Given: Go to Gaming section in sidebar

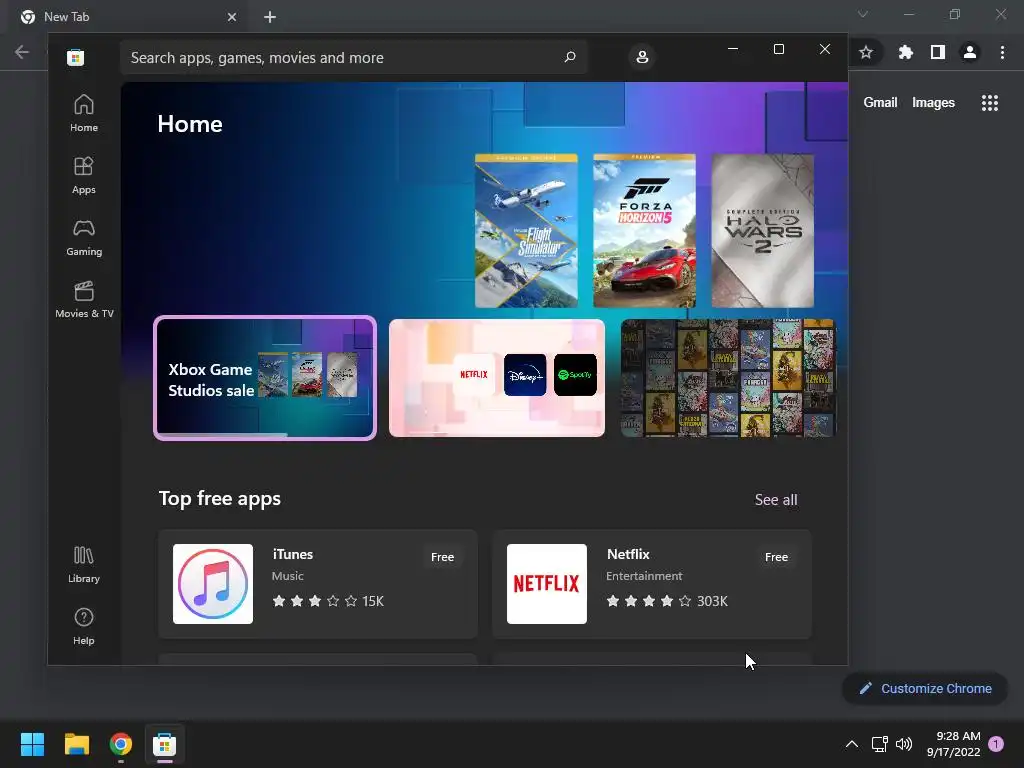Looking at the screenshot, I should (x=84, y=238).
